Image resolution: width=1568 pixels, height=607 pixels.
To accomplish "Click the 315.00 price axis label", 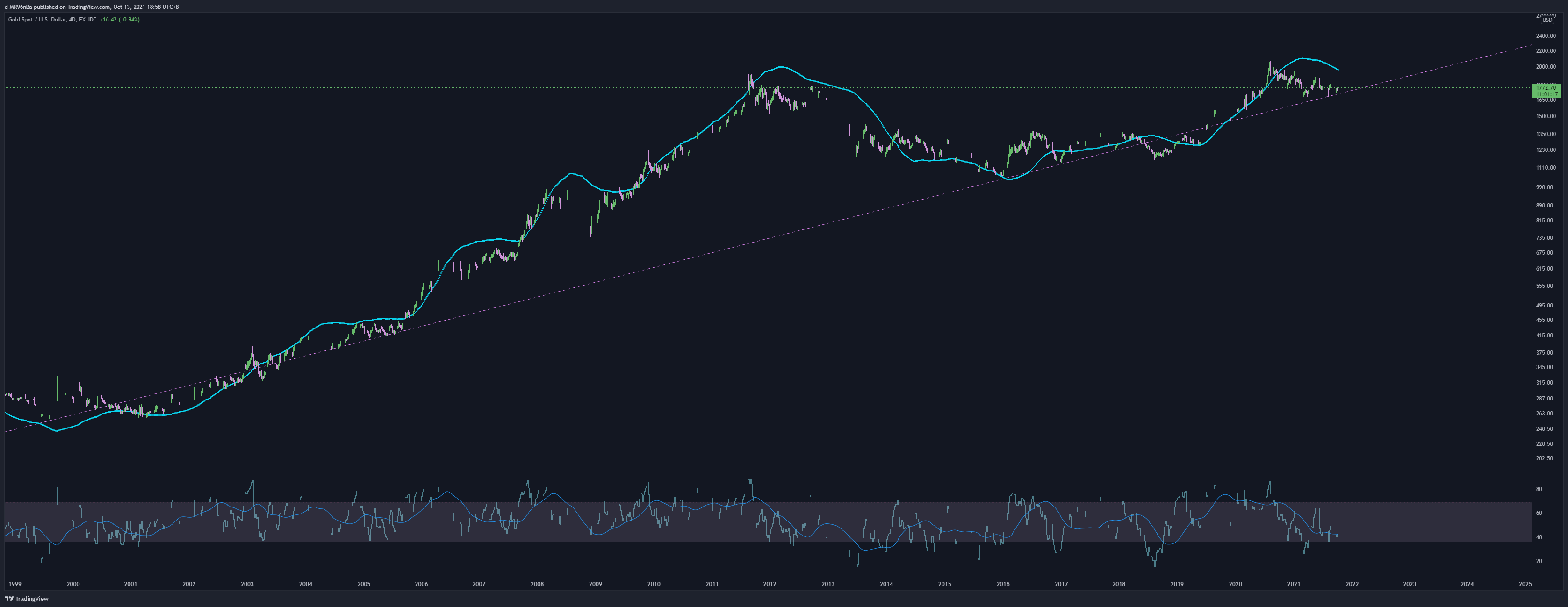I will click(1545, 383).
